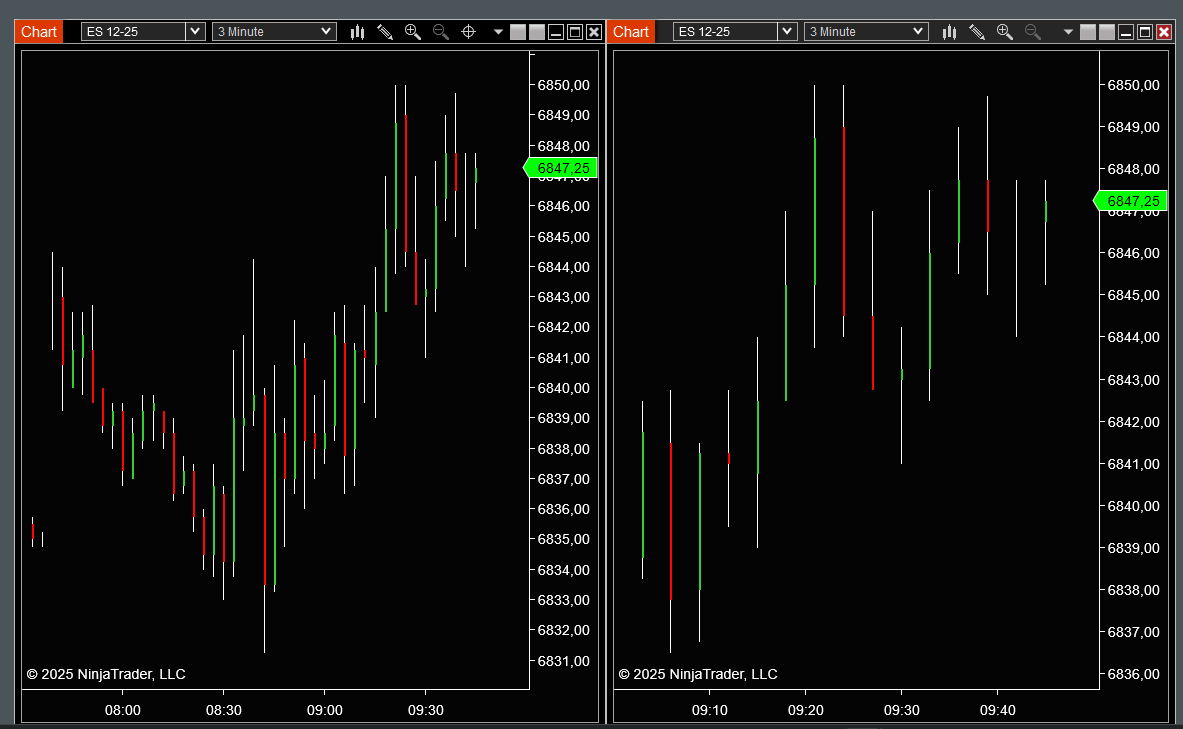Open toolbar overflow arrow in left chart
This screenshot has height=729, width=1183.
498,32
